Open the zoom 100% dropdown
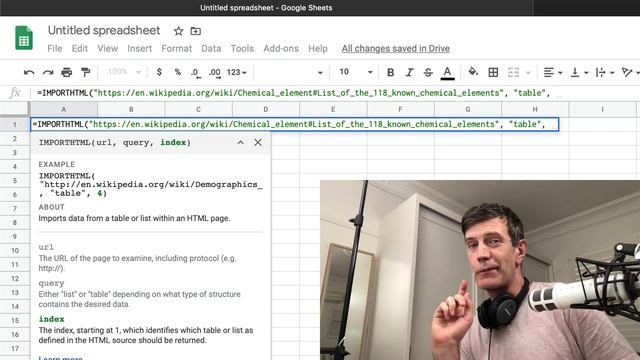This screenshot has width=640, height=360. [x=124, y=72]
